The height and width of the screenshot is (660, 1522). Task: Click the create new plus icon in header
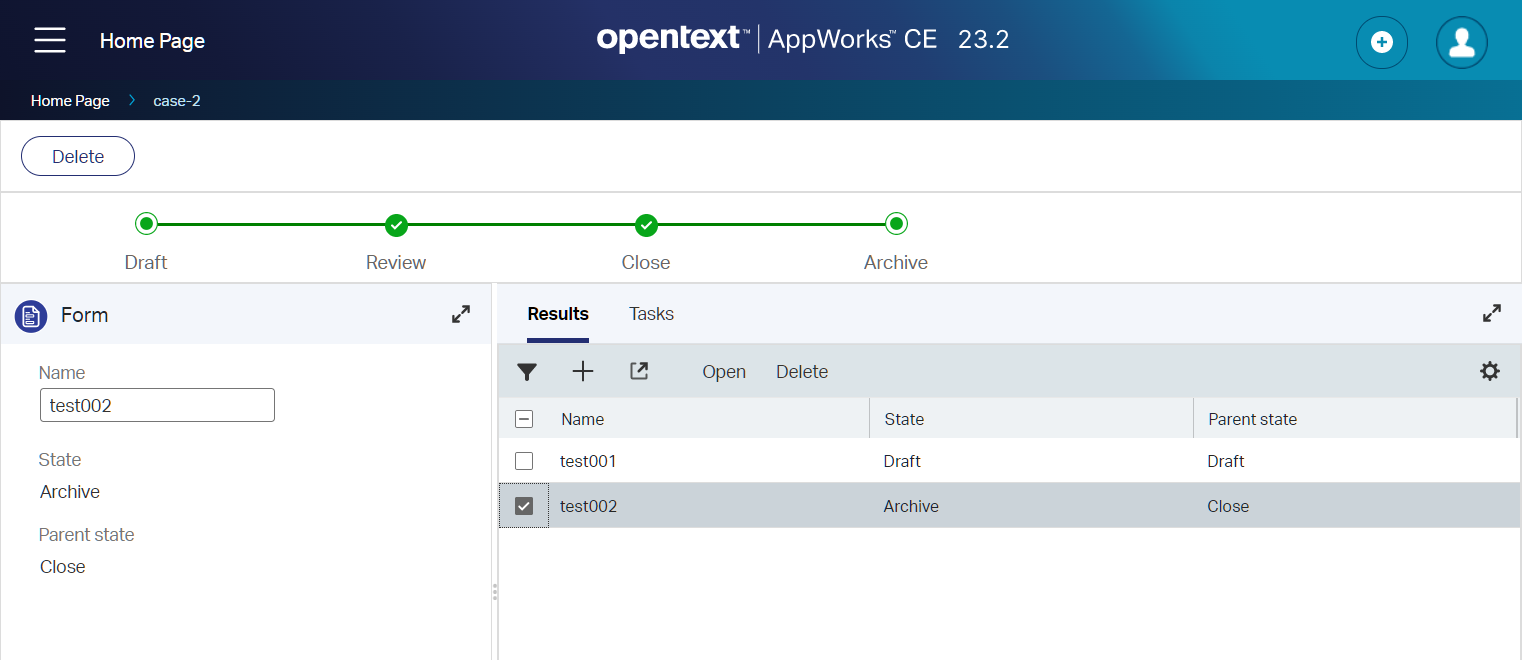1381,42
